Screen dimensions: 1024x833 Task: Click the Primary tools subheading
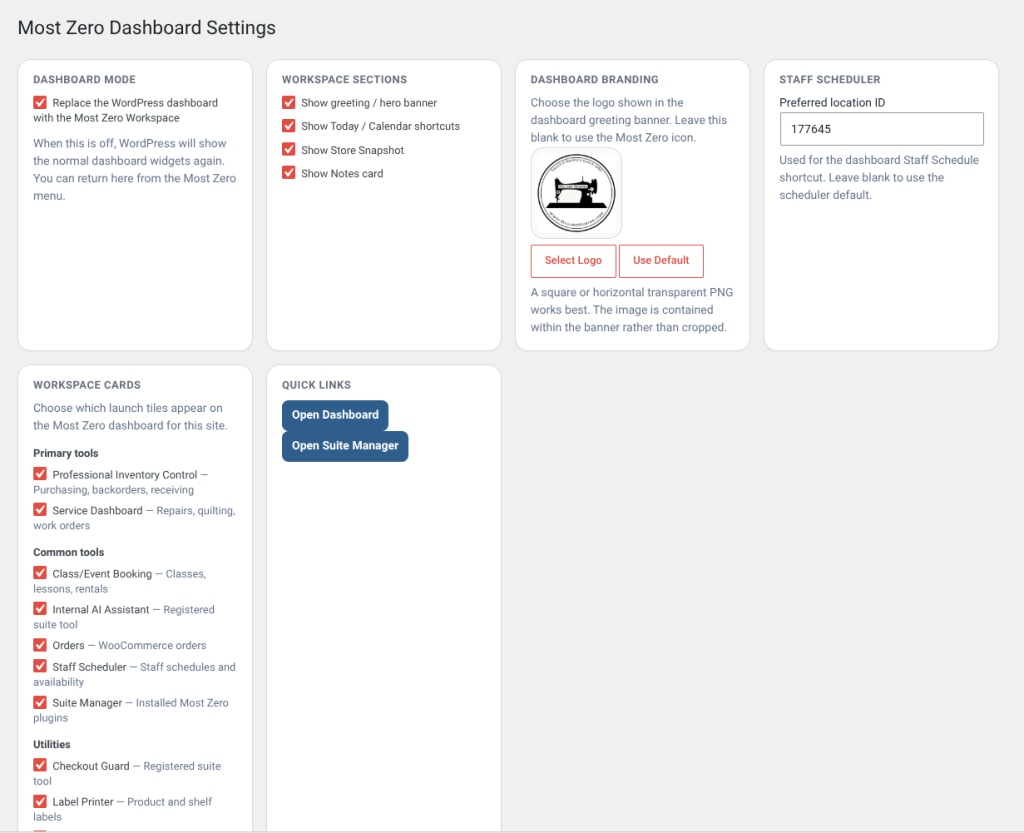pyautogui.click(x=66, y=453)
